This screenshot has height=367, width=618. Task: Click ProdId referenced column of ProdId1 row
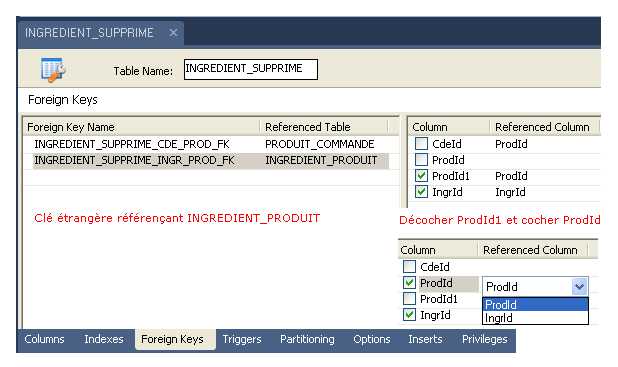point(511,176)
